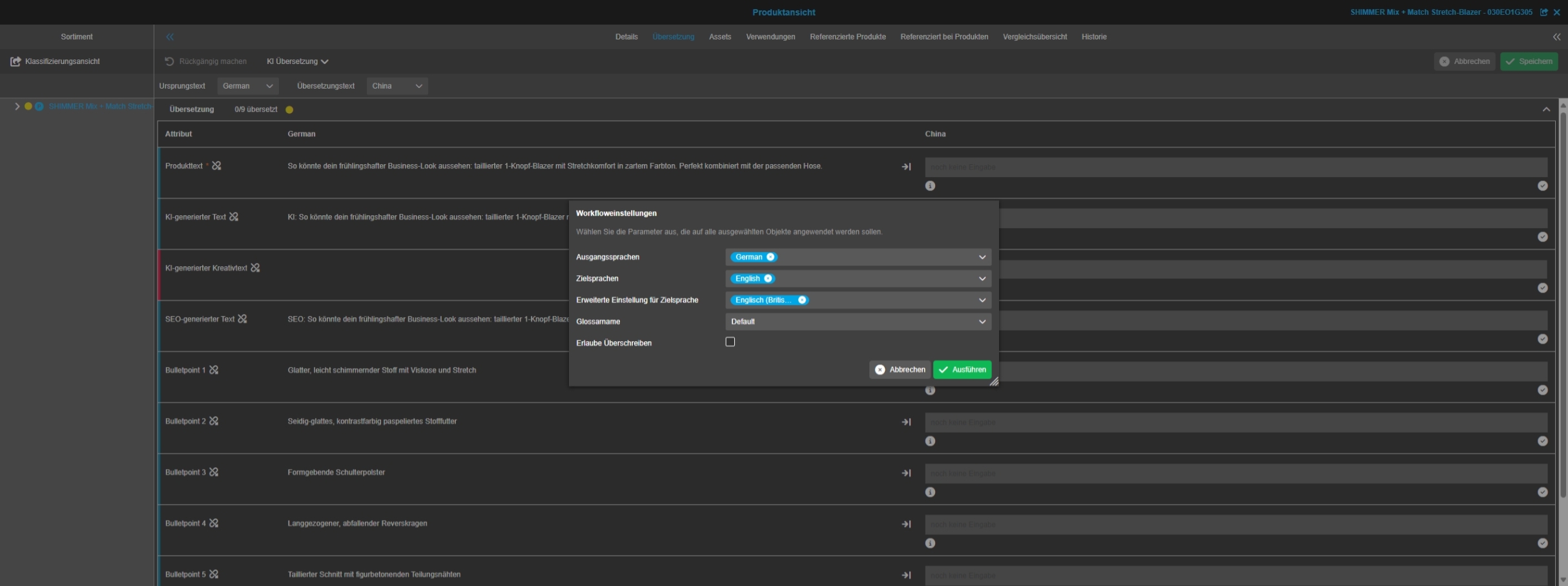Click info icon under Produkttext China field
Screen dimensions: 1568x586
point(930,186)
